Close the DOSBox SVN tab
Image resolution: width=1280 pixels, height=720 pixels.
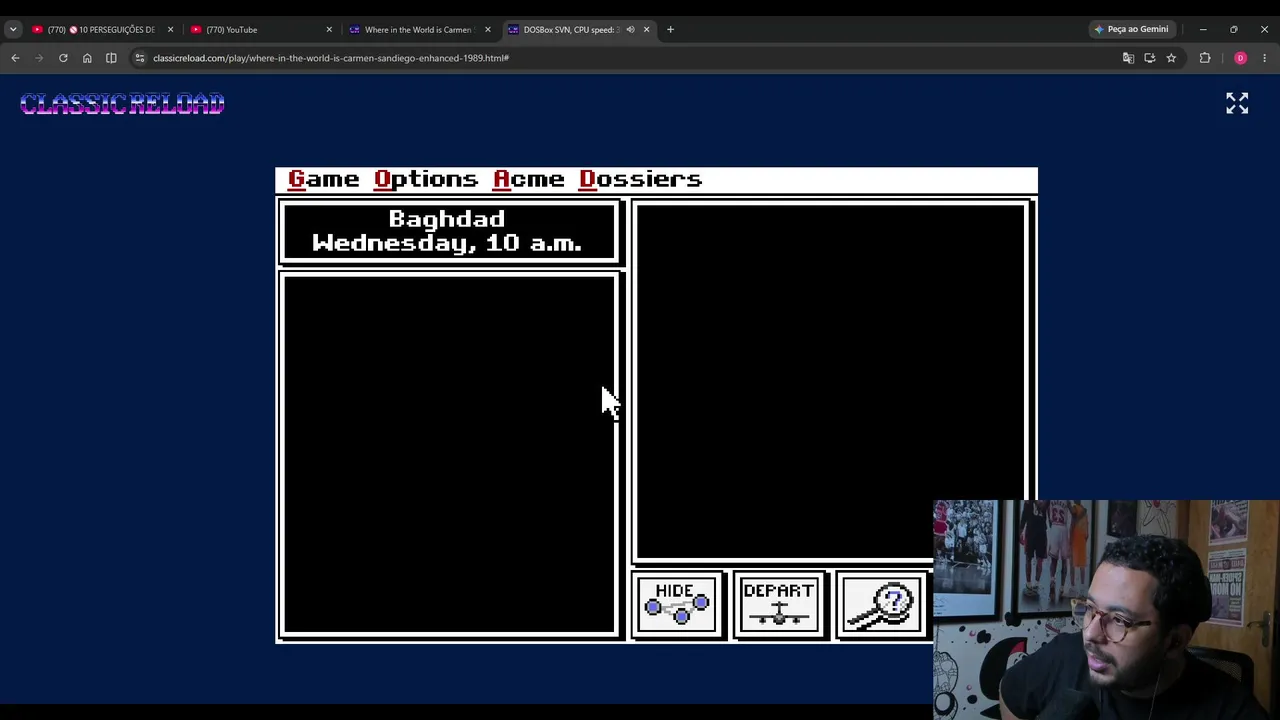click(646, 30)
